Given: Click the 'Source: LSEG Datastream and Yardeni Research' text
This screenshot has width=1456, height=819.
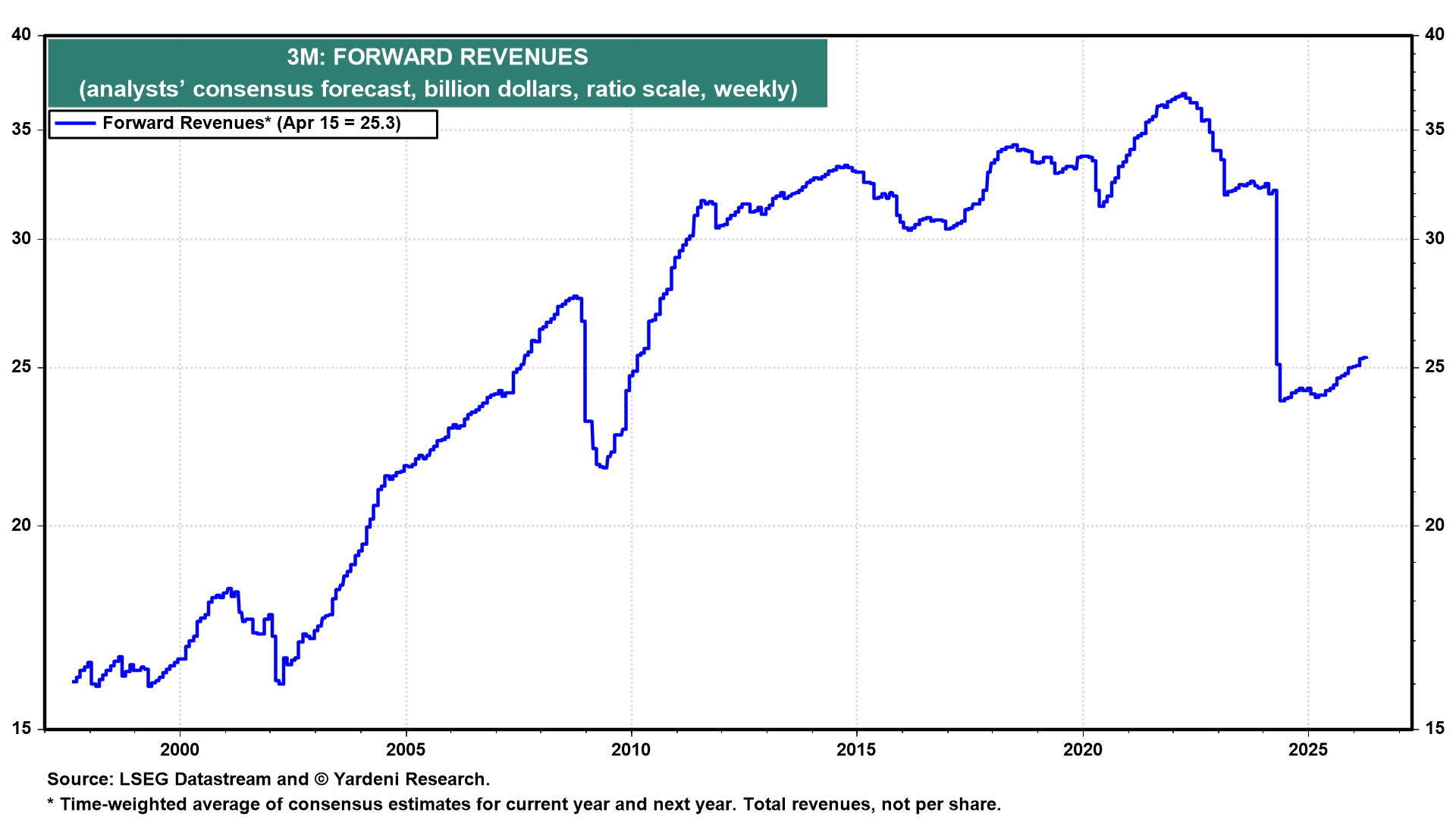Looking at the screenshot, I should pyautogui.click(x=268, y=780).
